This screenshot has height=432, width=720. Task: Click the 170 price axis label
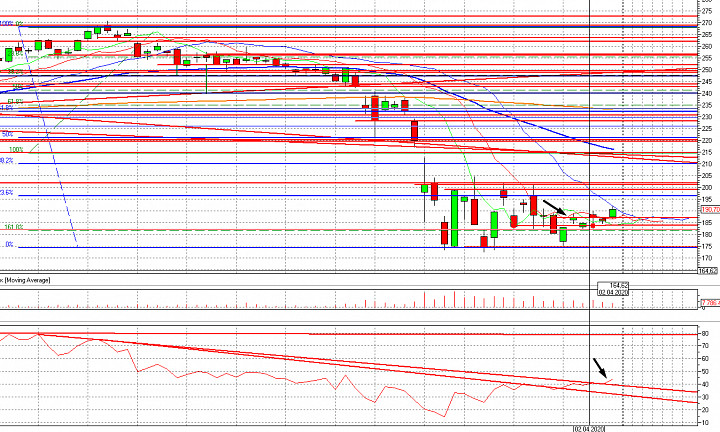707,258
